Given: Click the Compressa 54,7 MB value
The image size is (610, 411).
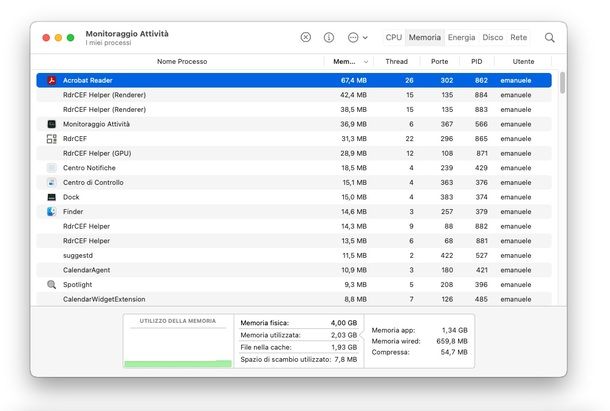Looking at the screenshot, I should pyautogui.click(x=454, y=352).
